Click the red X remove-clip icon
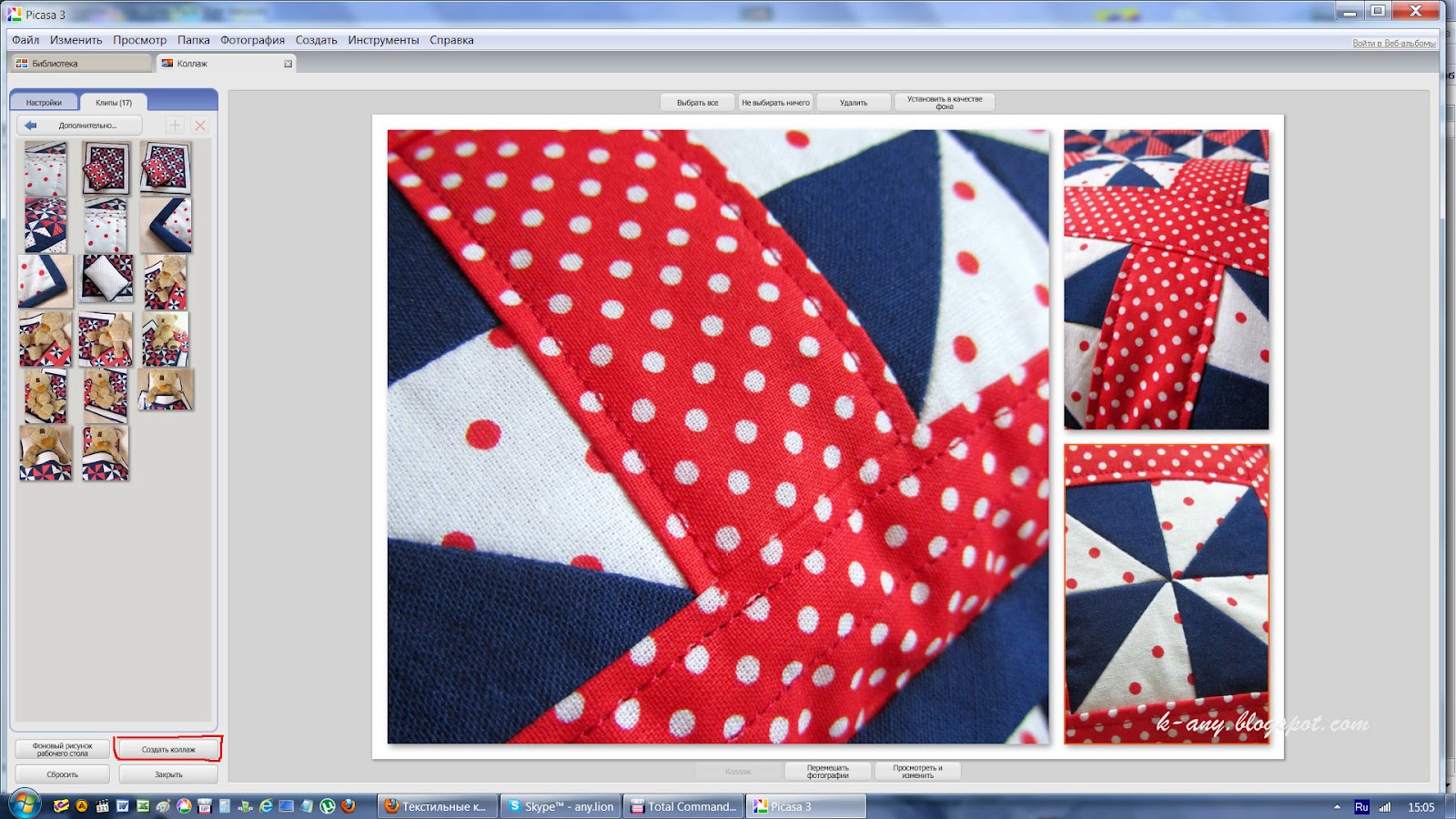This screenshot has width=1456, height=819. click(x=200, y=126)
